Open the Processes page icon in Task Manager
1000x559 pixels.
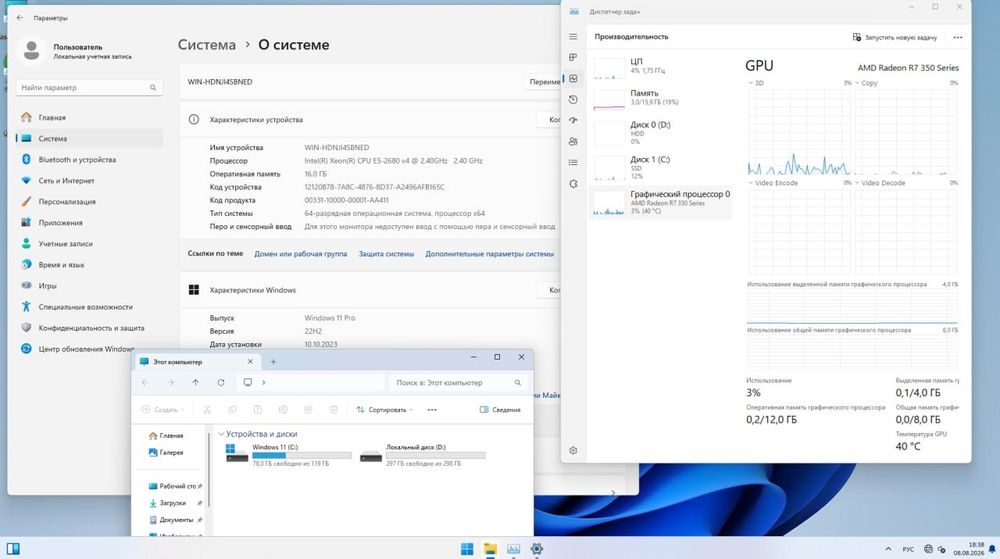click(x=573, y=57)
